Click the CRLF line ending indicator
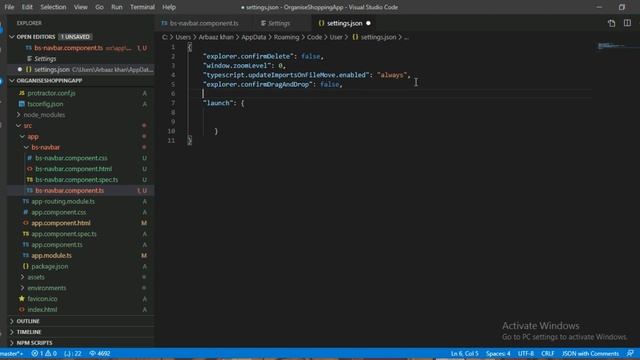 (x=548, y=353)
